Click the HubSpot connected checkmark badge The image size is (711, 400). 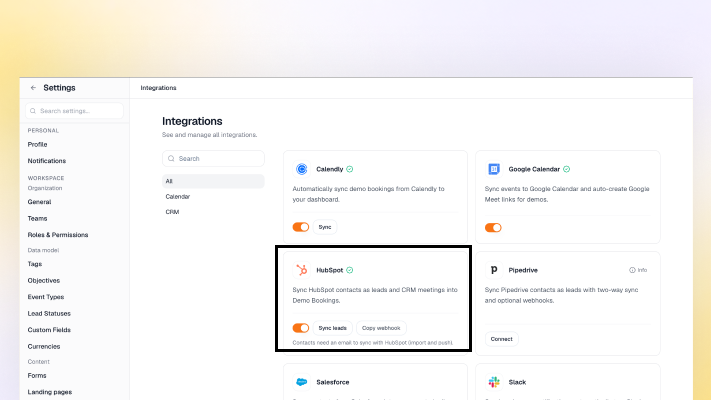(x=350, y=270)
